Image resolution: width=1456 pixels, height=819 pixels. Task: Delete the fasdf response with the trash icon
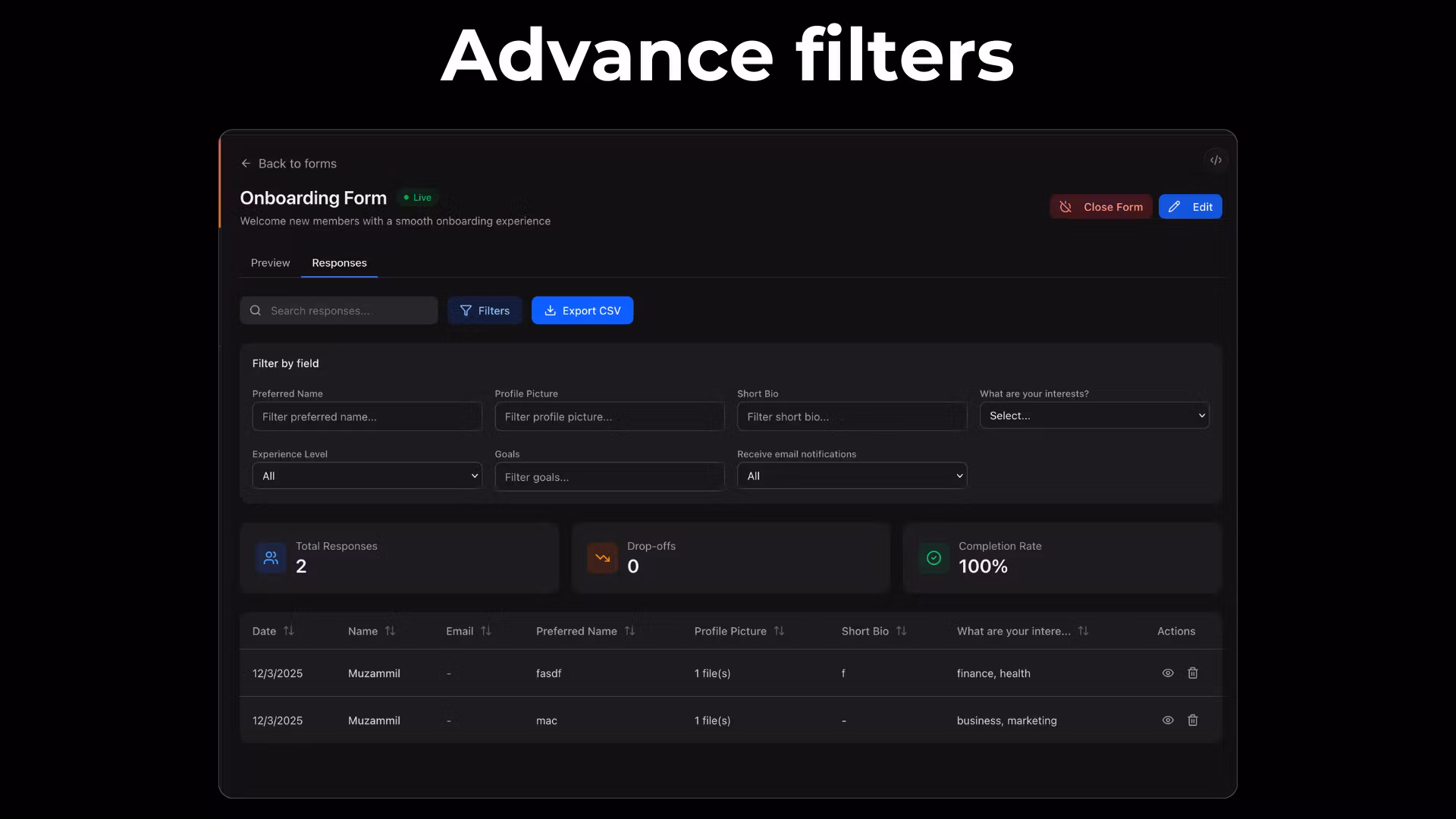coord(1192,673)
